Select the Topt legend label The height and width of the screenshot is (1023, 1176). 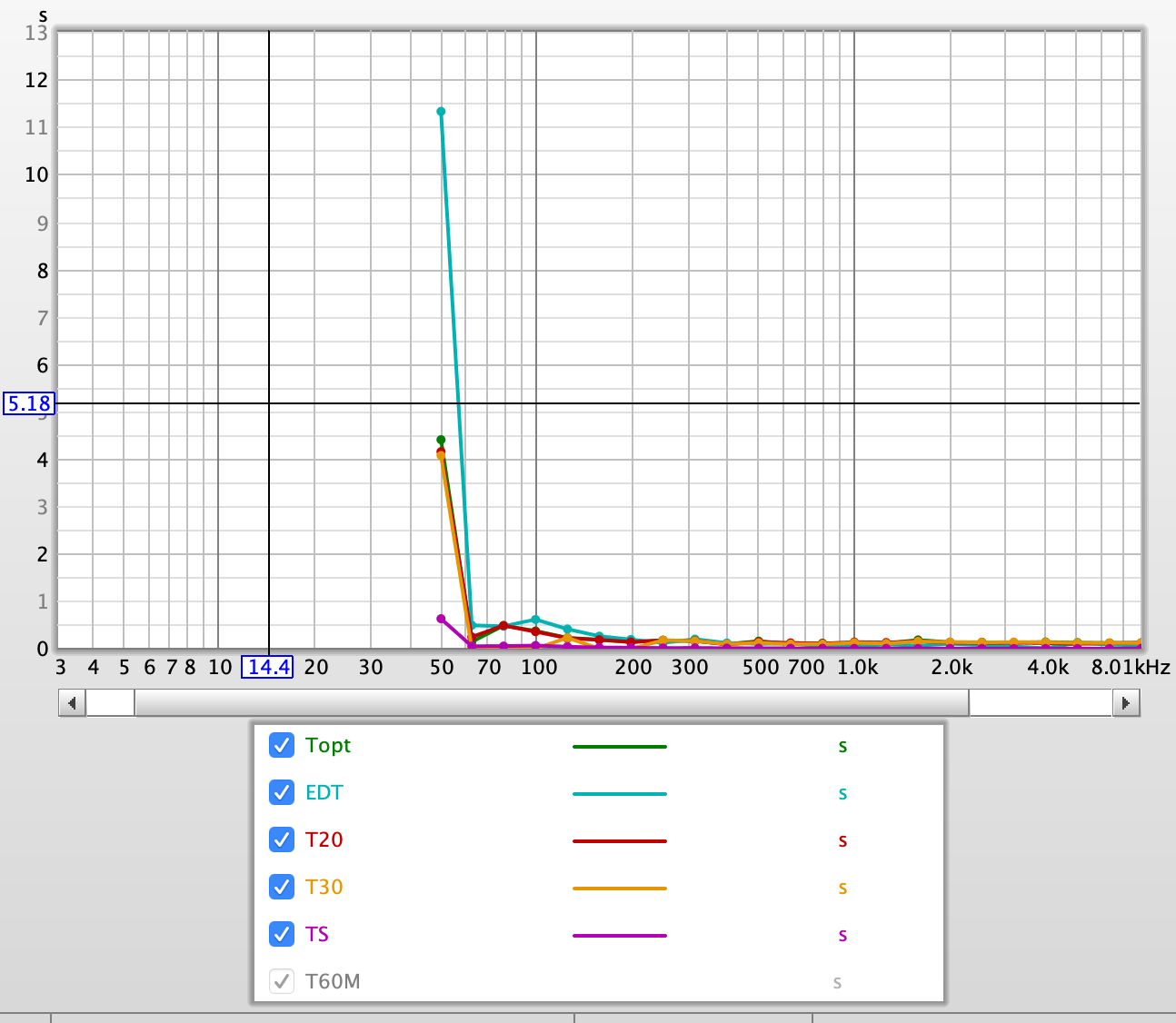point(328,746)
